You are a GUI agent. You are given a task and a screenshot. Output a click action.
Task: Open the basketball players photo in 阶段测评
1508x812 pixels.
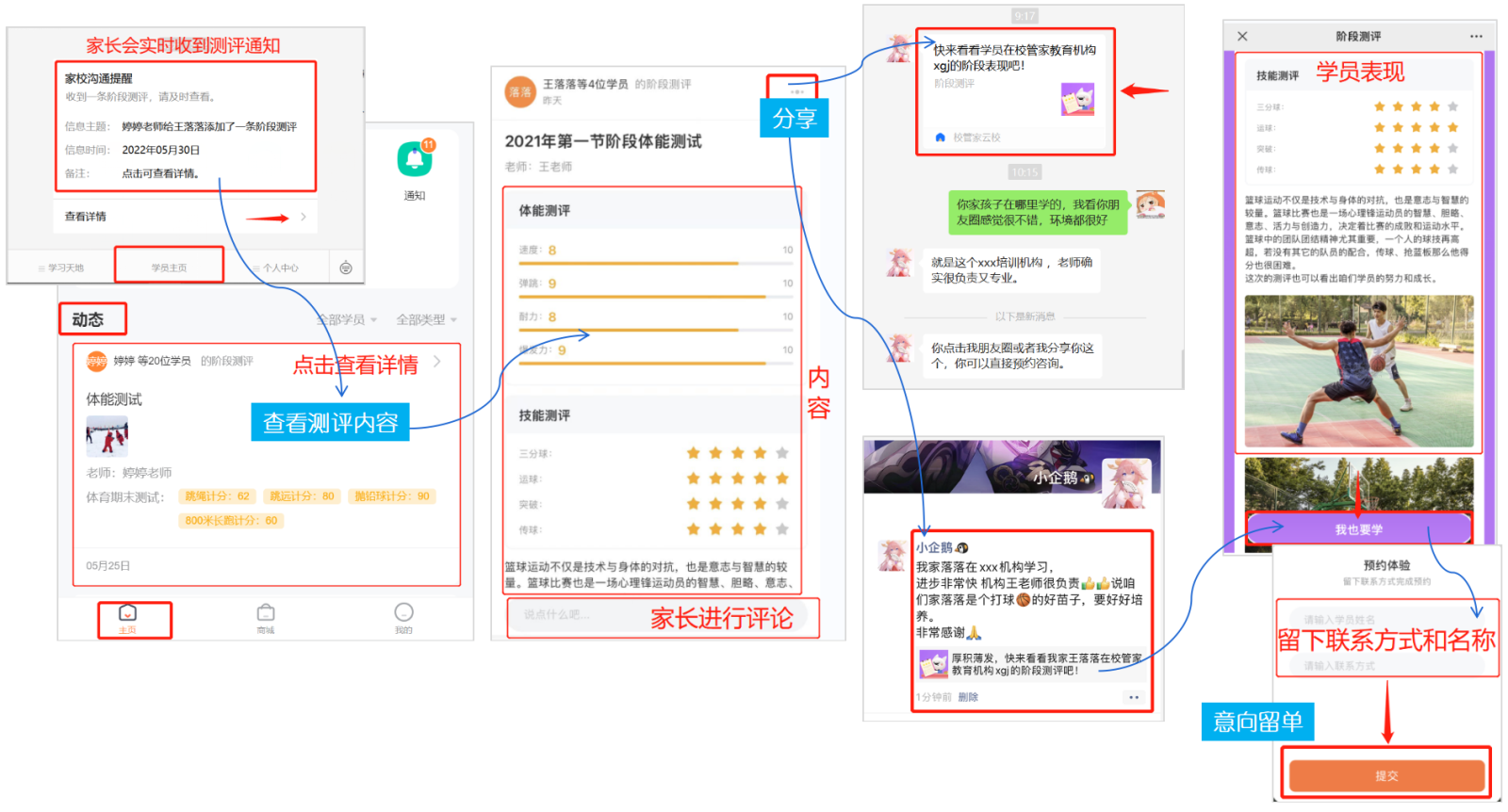(x=1359, y=371)
